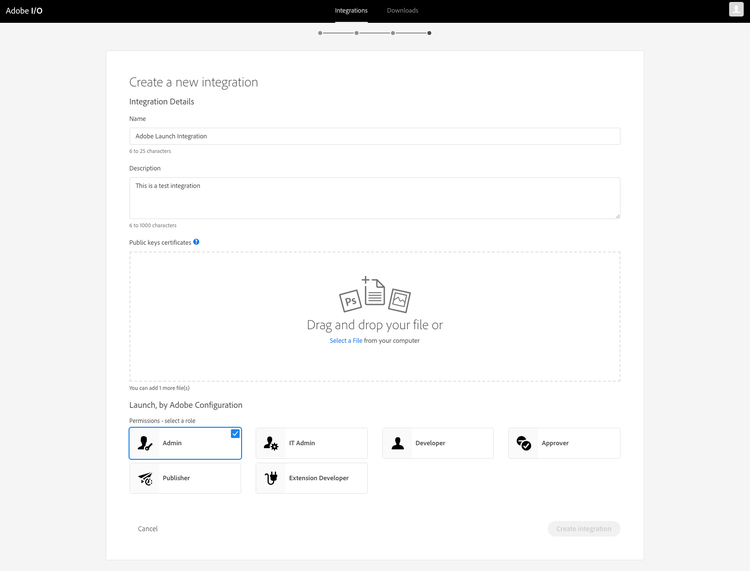Switch to the Integrations tab
Viewport: 750px width, 571px height.
point(351,11)
